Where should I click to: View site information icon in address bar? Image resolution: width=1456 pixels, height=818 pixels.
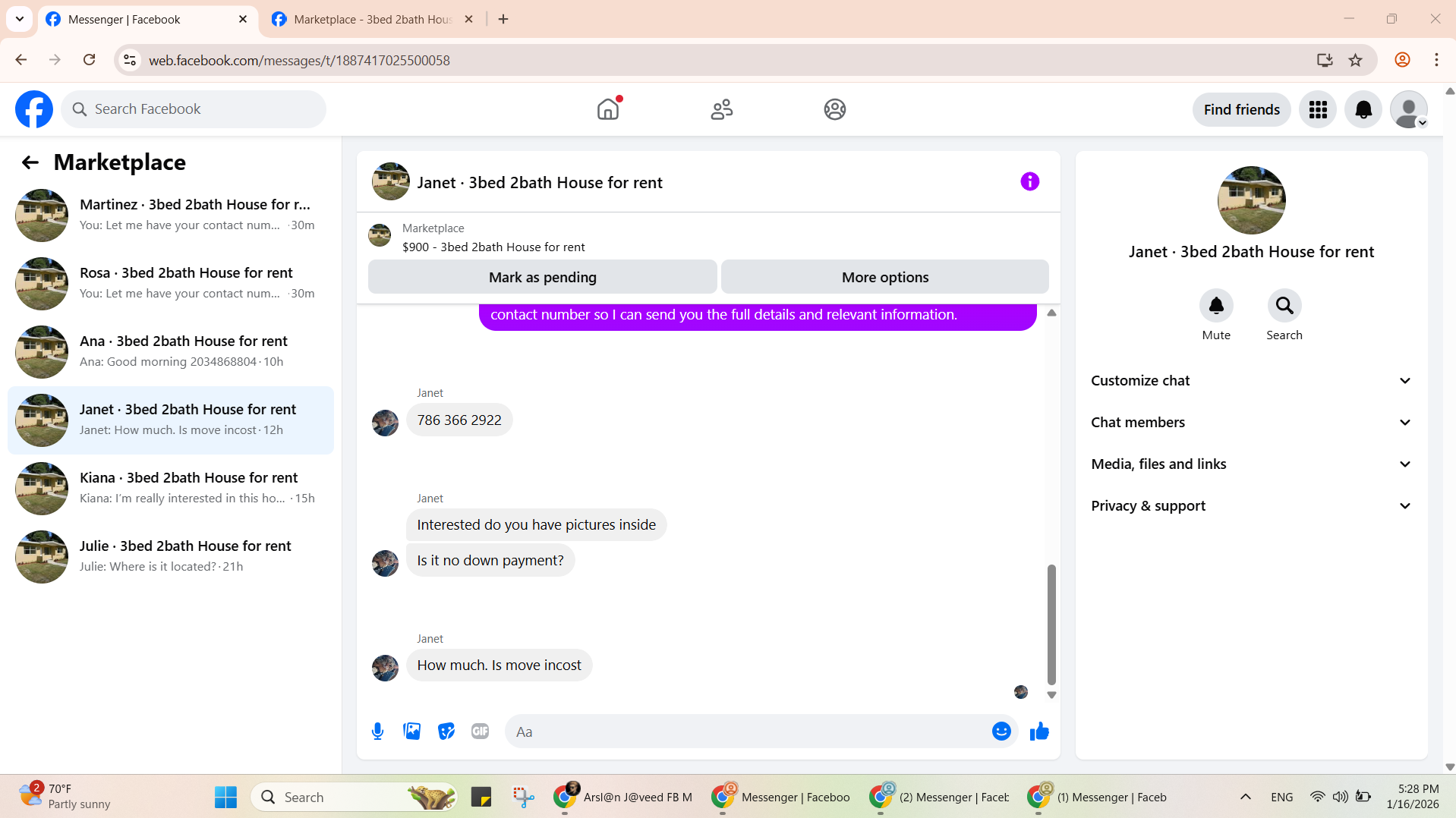[x=130, y=60]
